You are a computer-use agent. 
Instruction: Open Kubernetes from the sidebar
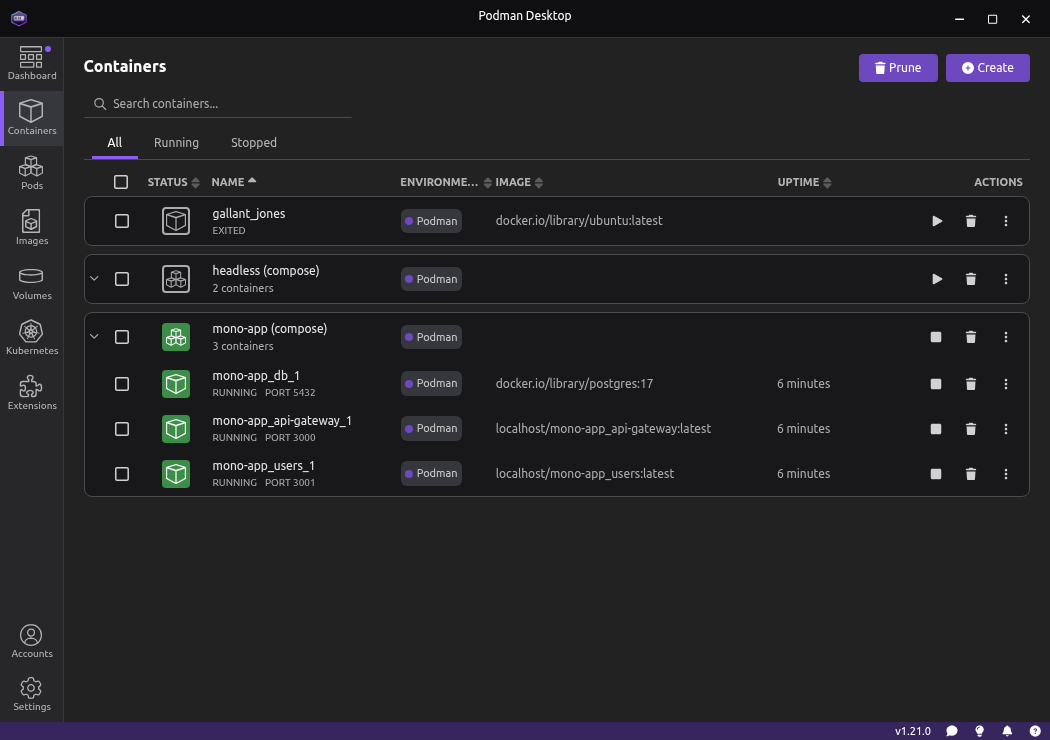(x=31, y=337)
